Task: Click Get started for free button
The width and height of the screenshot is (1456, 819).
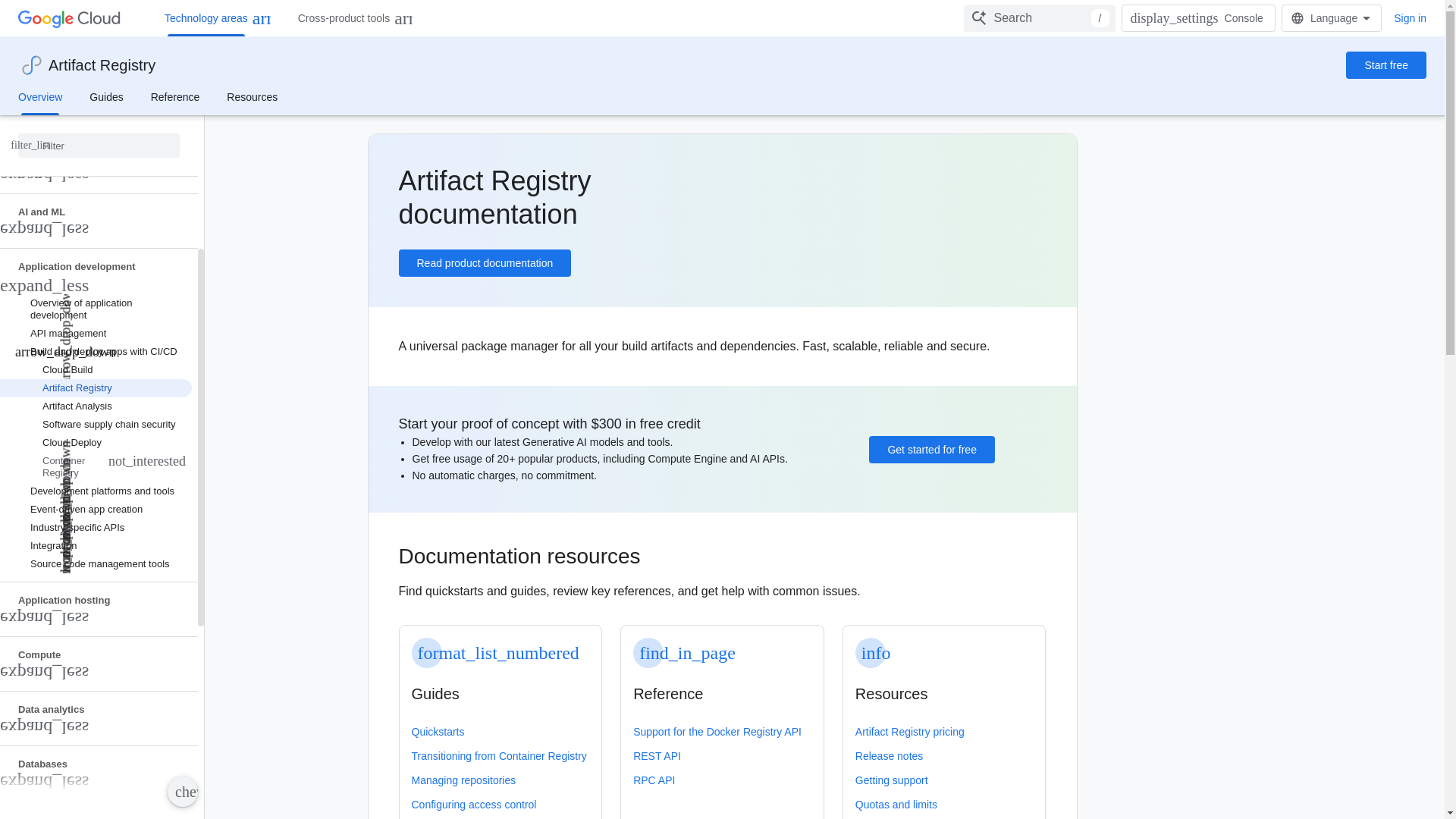Action: point(931,450)
